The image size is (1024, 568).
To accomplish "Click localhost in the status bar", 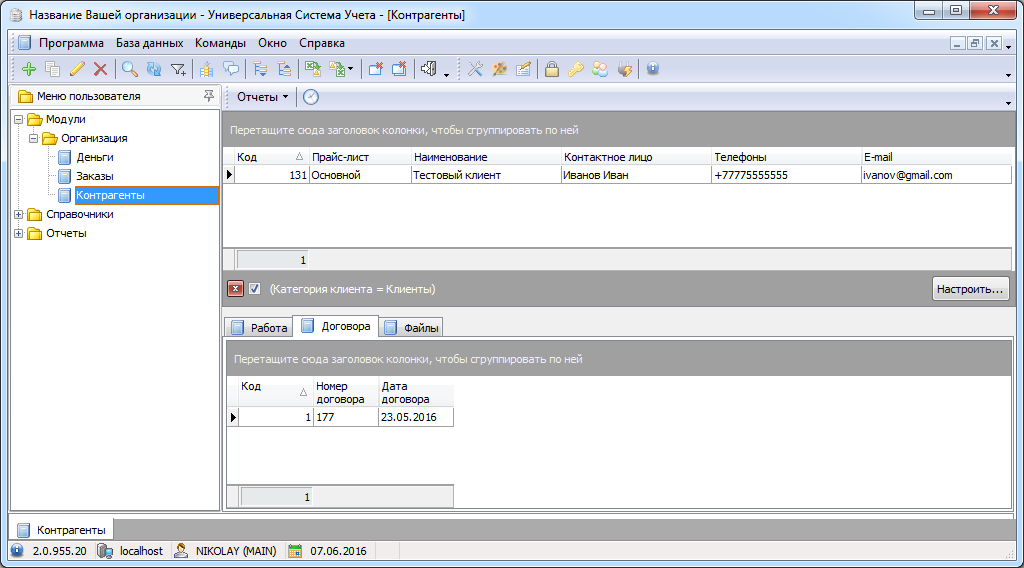I will coord(141,551).
